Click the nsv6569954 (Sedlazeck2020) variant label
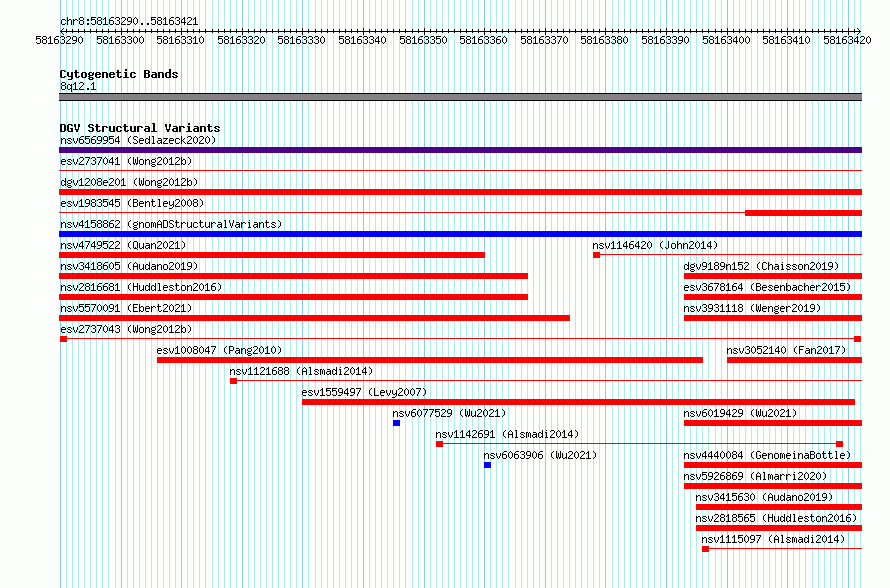The height and width of the screenshot is (588, 890). [x=138, y=140]
